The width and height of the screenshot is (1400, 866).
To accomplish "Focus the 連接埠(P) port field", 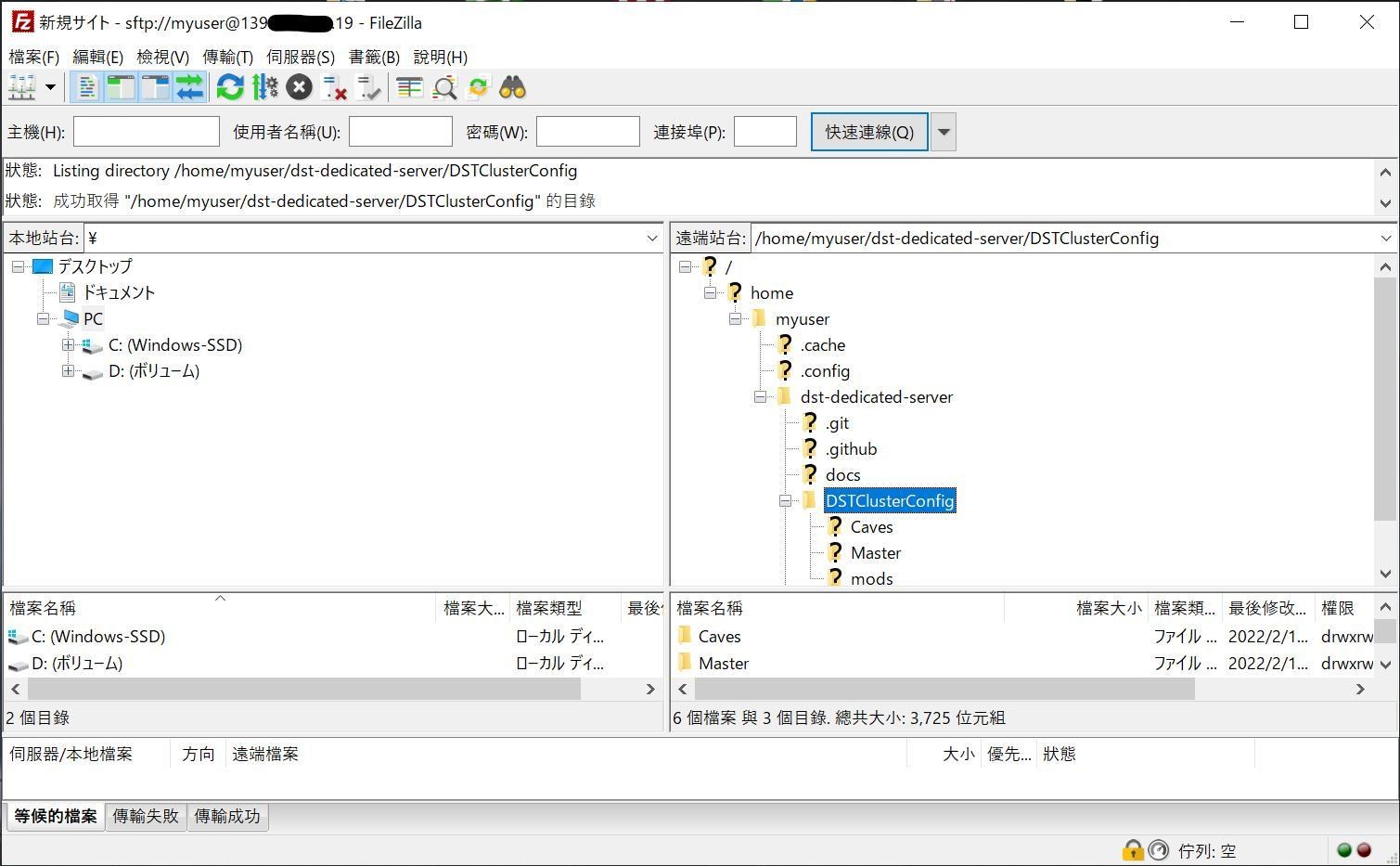I will (765, 132).
